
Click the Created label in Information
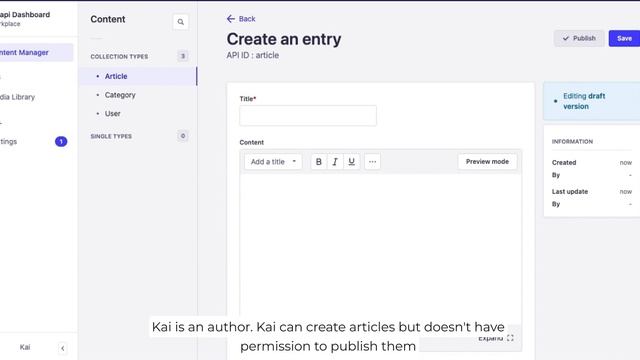[x=564, y=162]
